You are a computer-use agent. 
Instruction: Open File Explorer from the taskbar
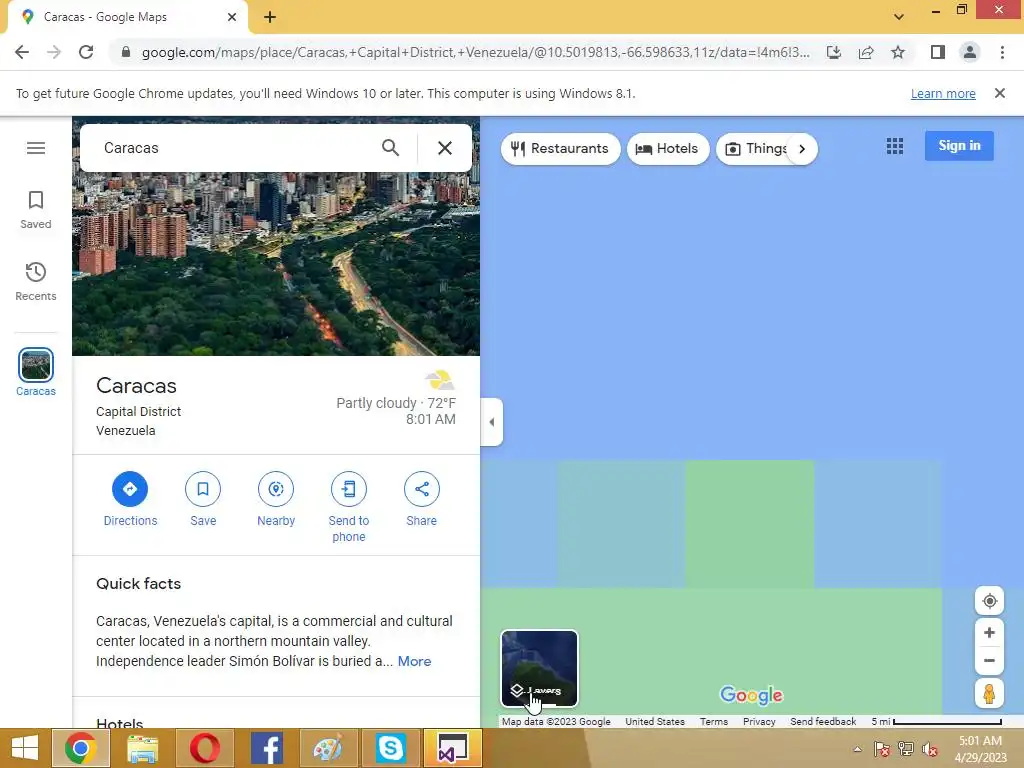[x=143, y=748]
